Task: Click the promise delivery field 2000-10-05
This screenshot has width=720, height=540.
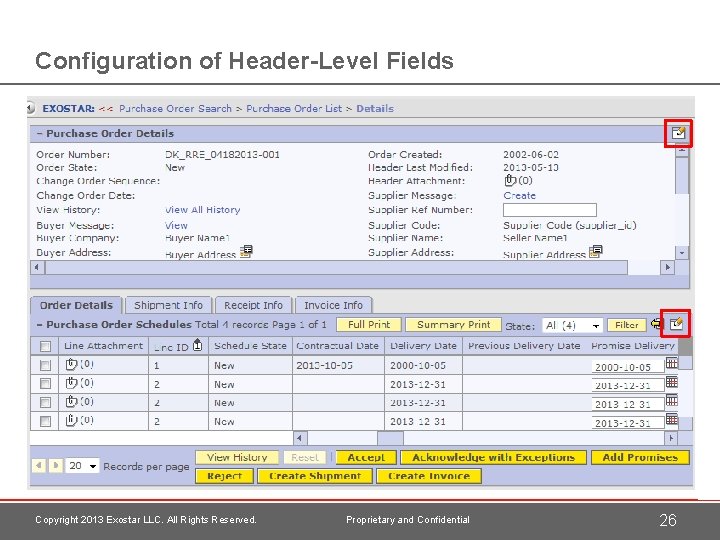Action: point(628,367)
